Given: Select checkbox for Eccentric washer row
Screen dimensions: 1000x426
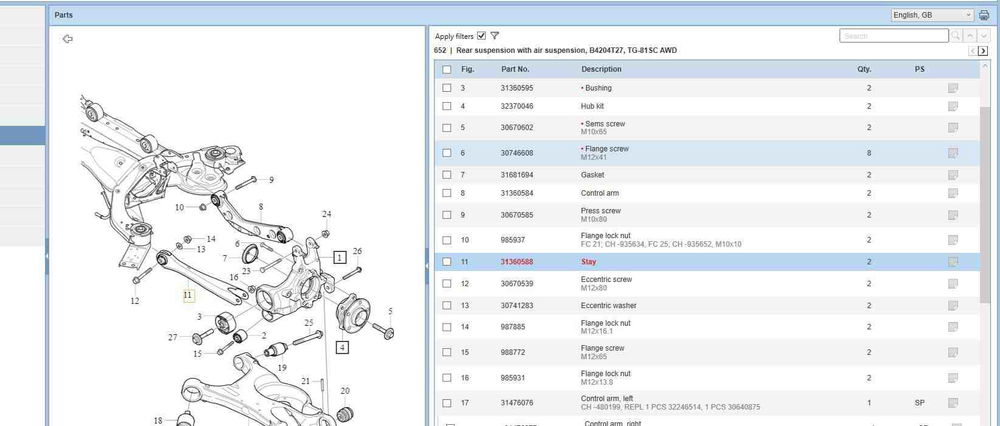Looking at the screenshot, I should [x=447, y=306].
